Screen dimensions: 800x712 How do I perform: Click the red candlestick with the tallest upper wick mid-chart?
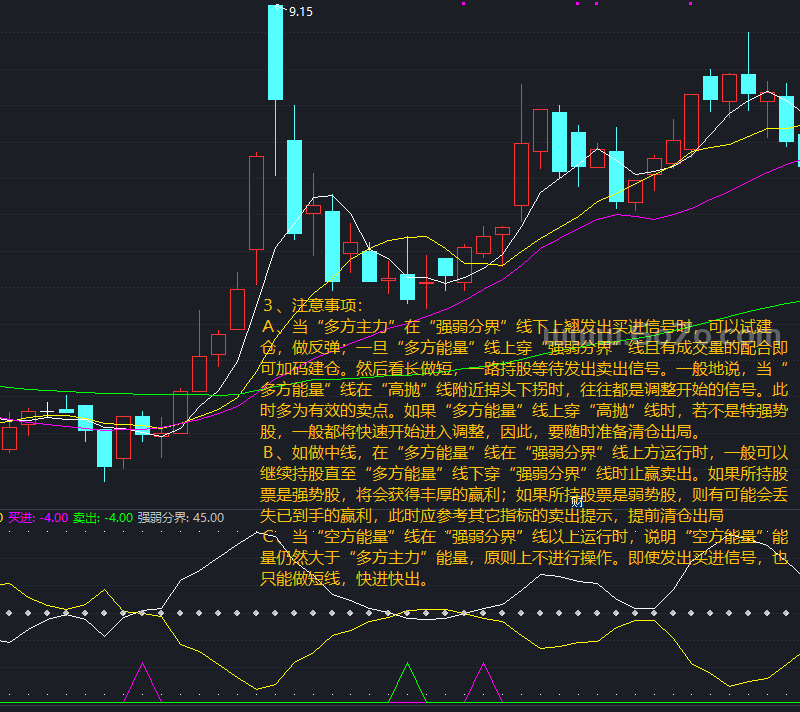[x=521, y=174]
